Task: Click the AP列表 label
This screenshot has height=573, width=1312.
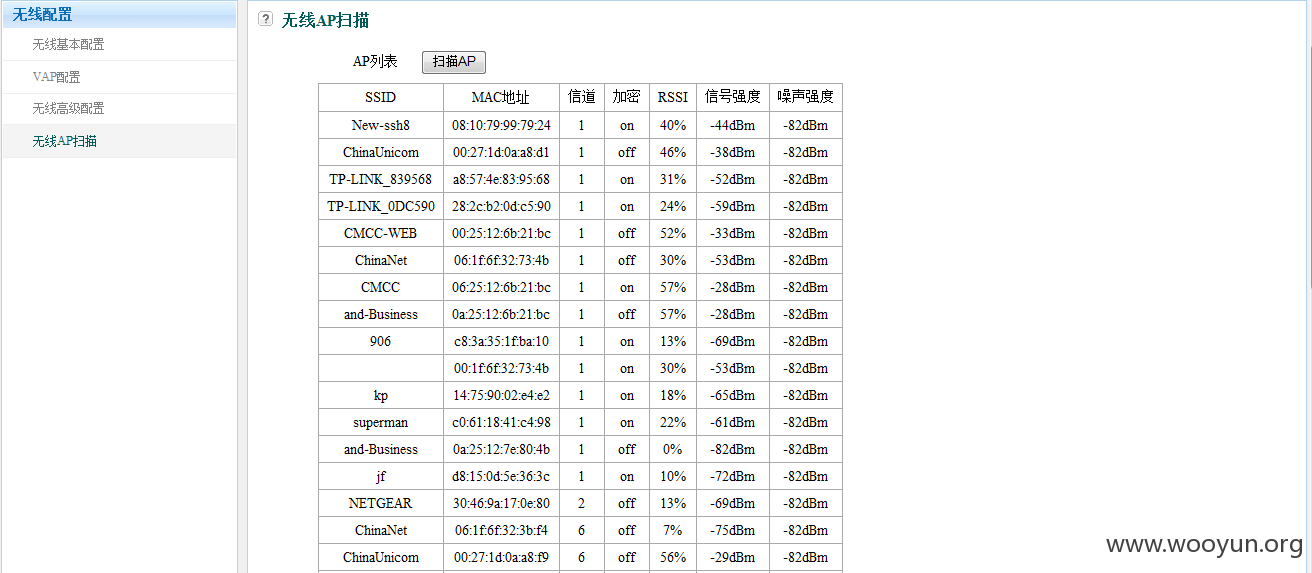Action: click(x=375, y=61)
